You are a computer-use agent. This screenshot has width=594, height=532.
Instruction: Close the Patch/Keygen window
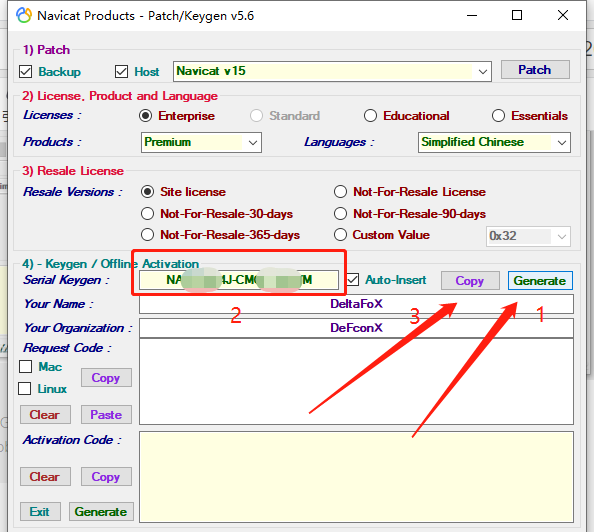tap(563, 16)
